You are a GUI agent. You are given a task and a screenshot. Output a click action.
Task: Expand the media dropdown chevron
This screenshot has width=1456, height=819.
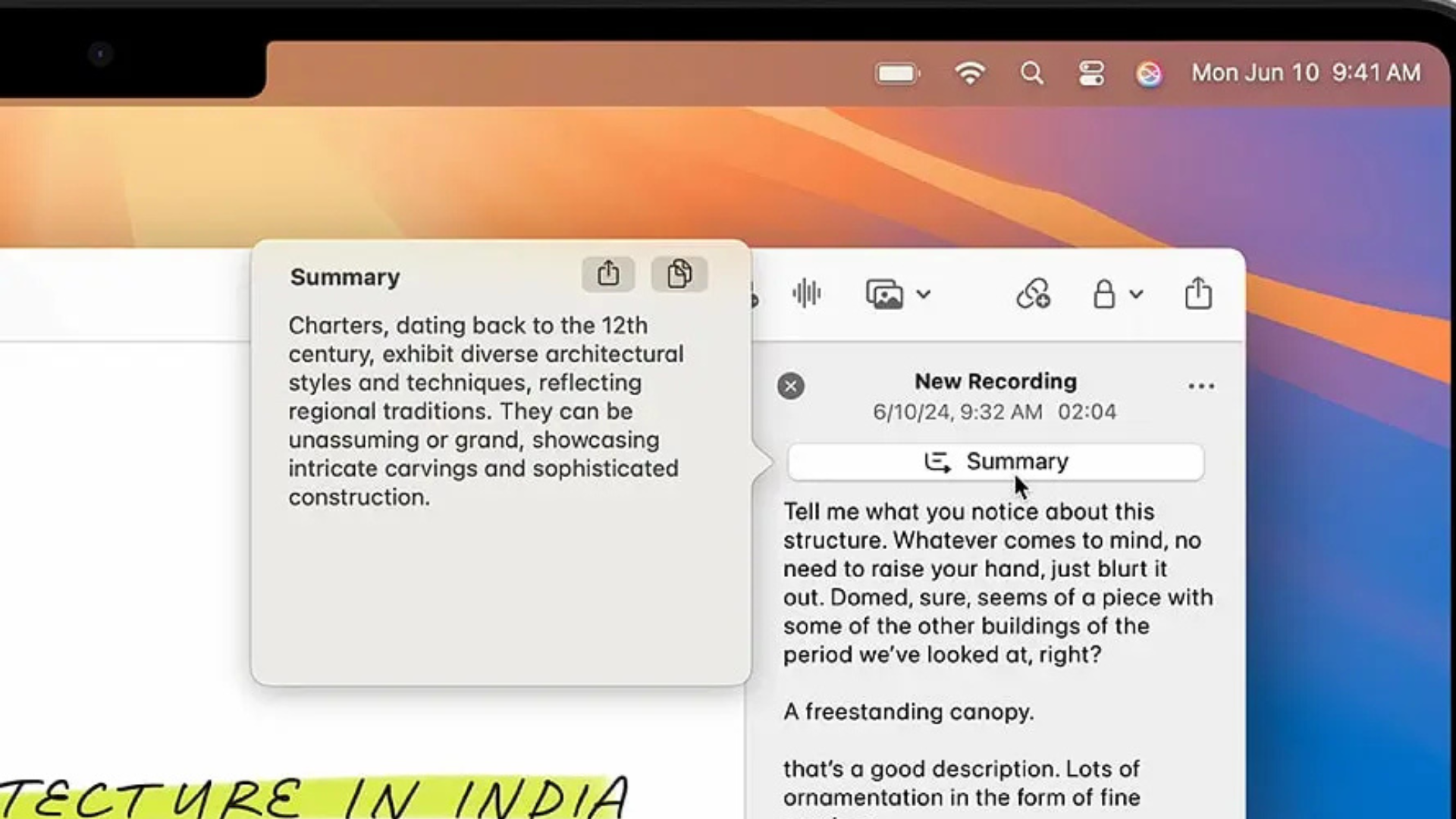pyautogui.click(x=923, y=294)
